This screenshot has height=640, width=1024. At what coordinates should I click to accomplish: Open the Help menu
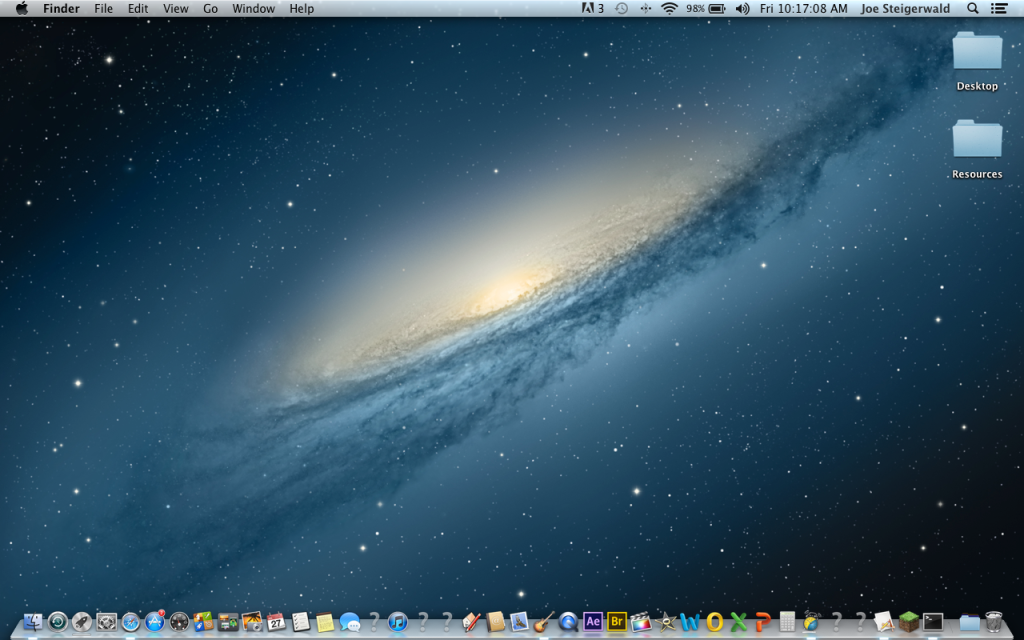302,8
